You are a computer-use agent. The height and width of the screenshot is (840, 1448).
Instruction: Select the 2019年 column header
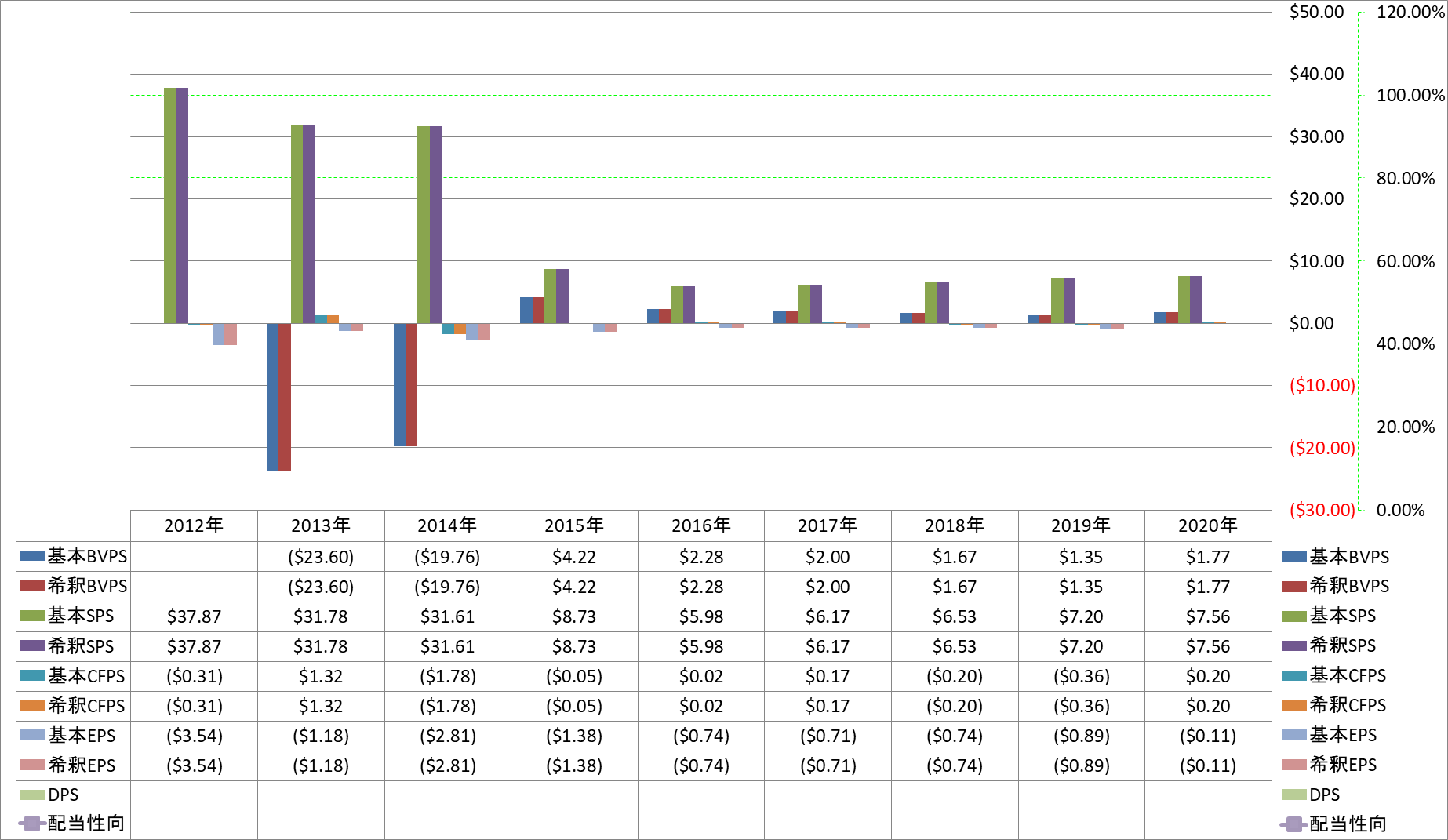(x=1081, y=525)
